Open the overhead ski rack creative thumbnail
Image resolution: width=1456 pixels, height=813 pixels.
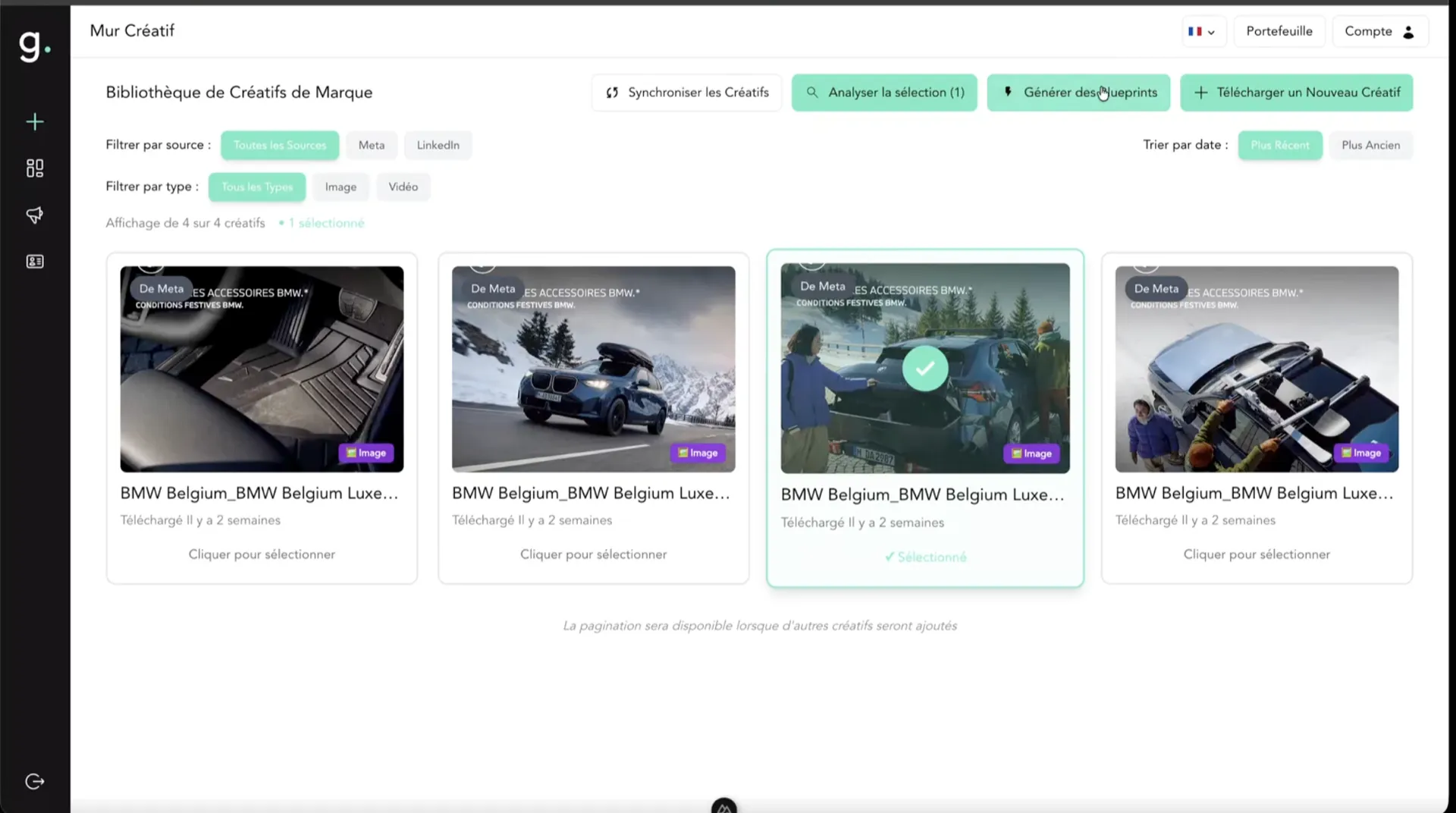1257,369
